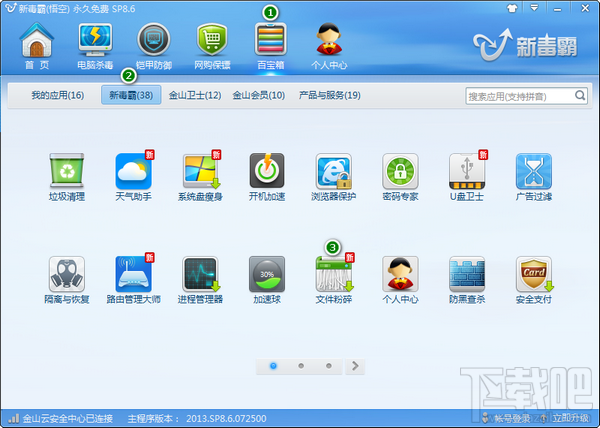Open 网购保镖 shopping guard
Screen dimensions: 600x428
click(212, 46)
